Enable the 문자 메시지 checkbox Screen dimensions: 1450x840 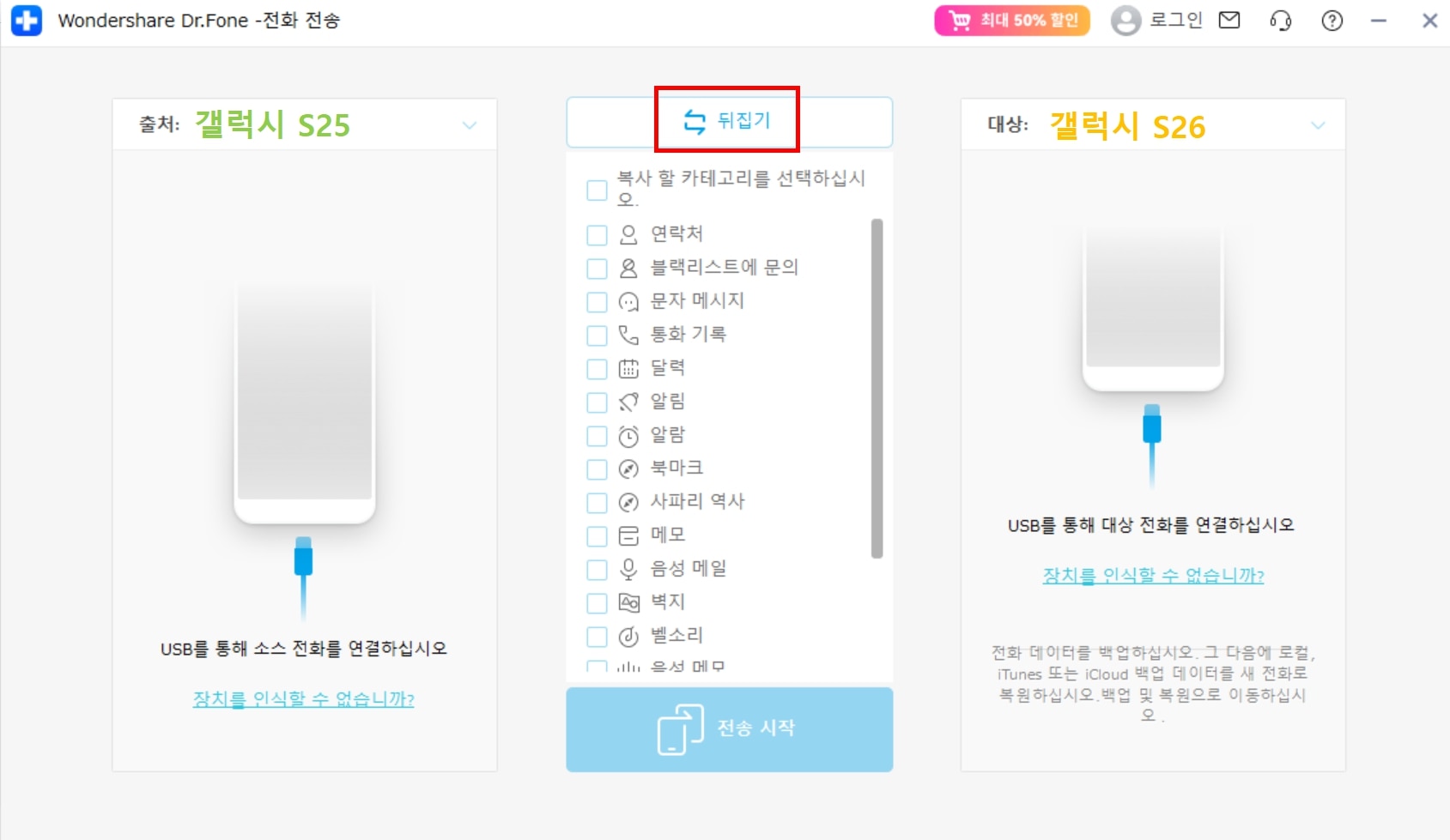[597, 302]
